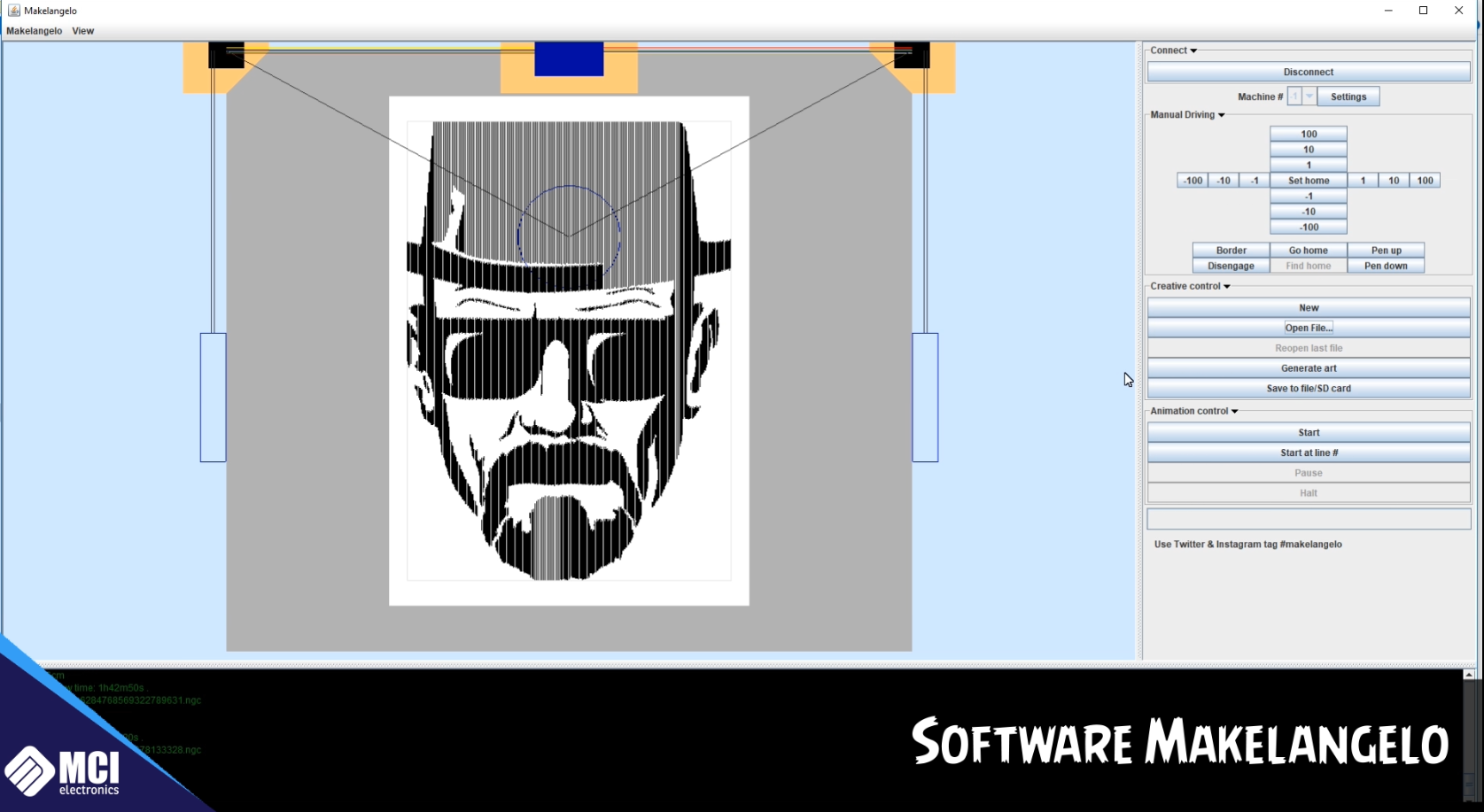
Task: Move right by 1 button
Action: click(1363, 181)
